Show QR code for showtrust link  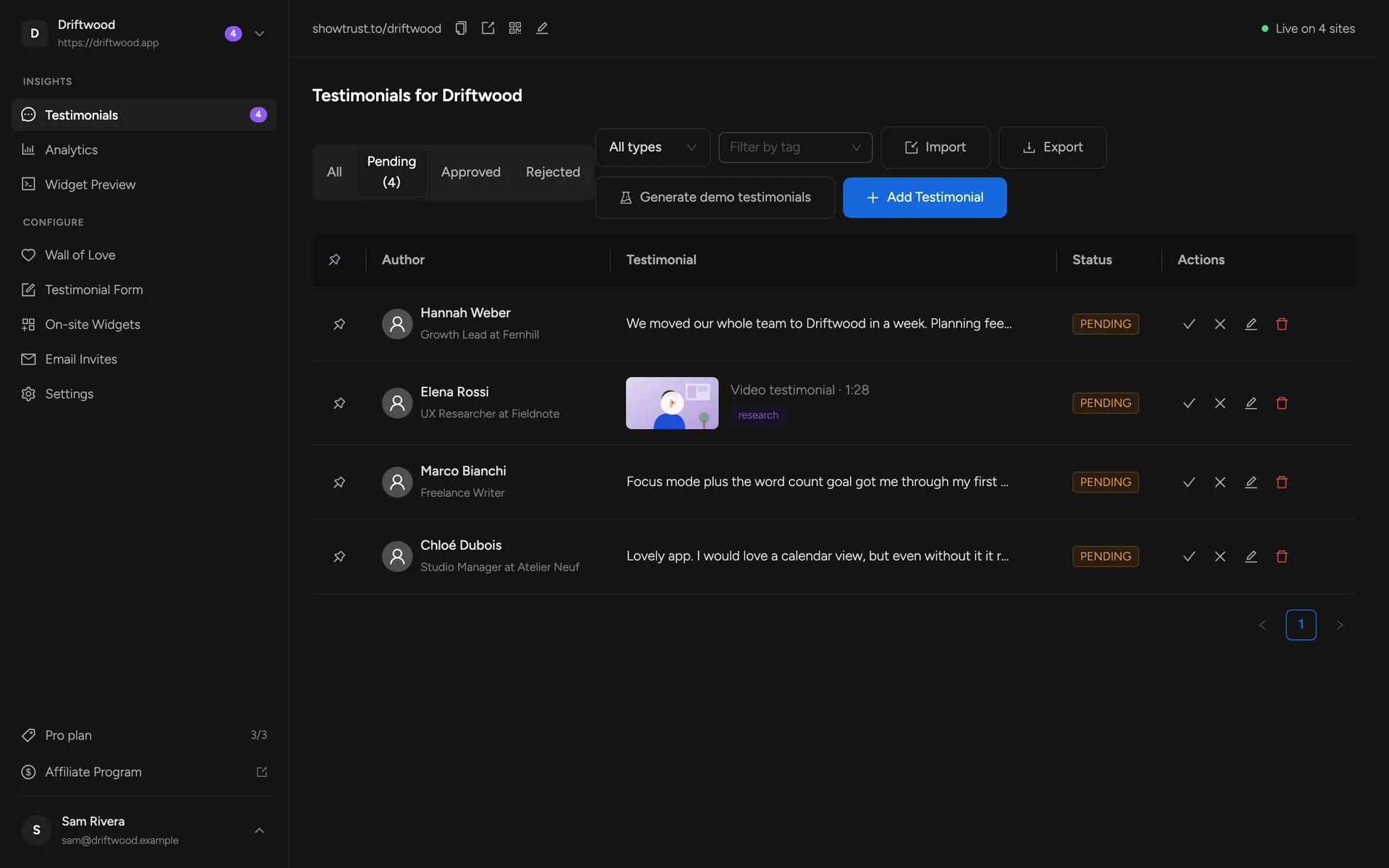coord(515,28)
